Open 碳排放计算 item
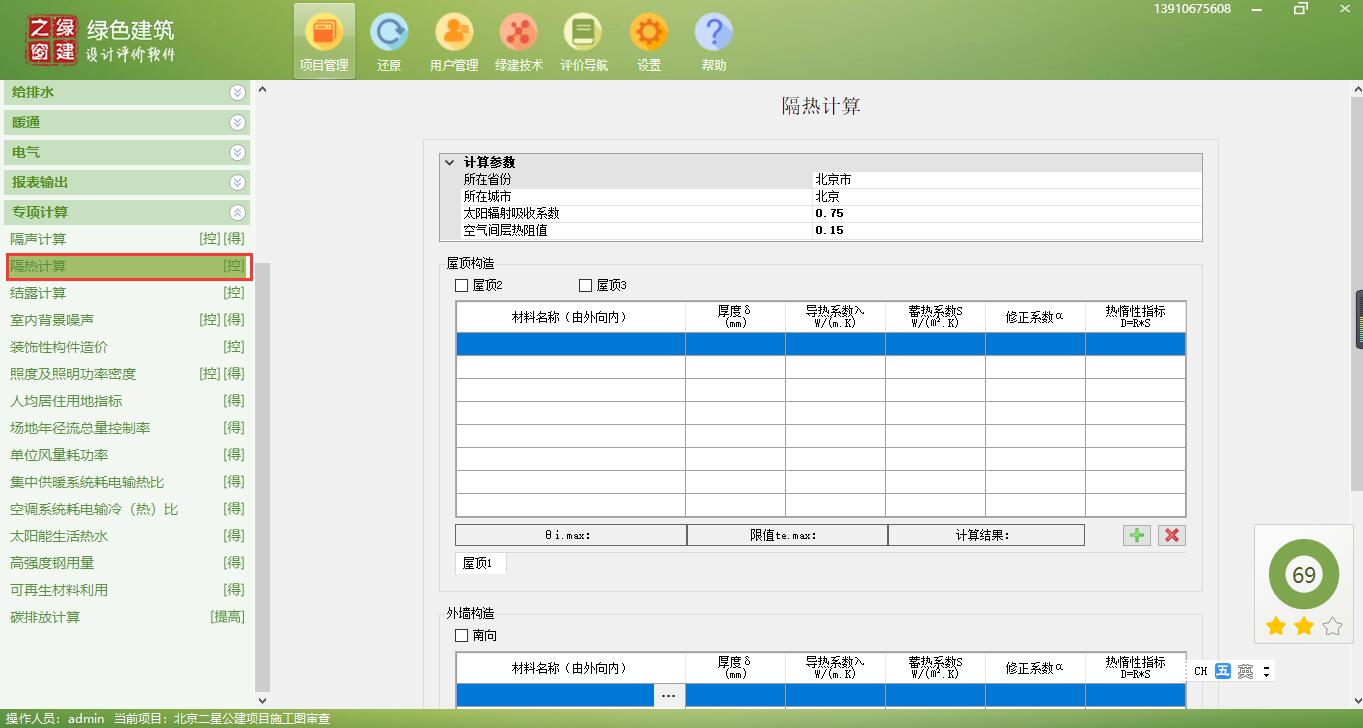The width and height of the screenshot is (1363, 728). tap(126, 617)
